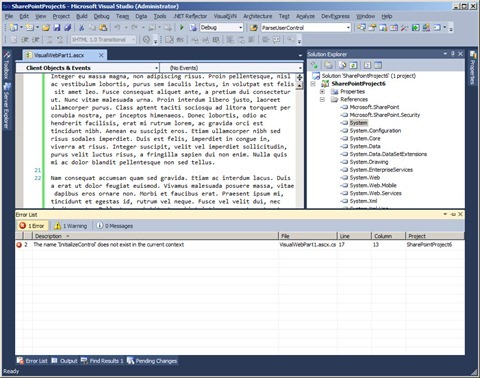Image resolution: width=480 pixels, height=378 pixels.
Task: Close the VisualWebPart1.ascx tab
Action: coord(101,55)
